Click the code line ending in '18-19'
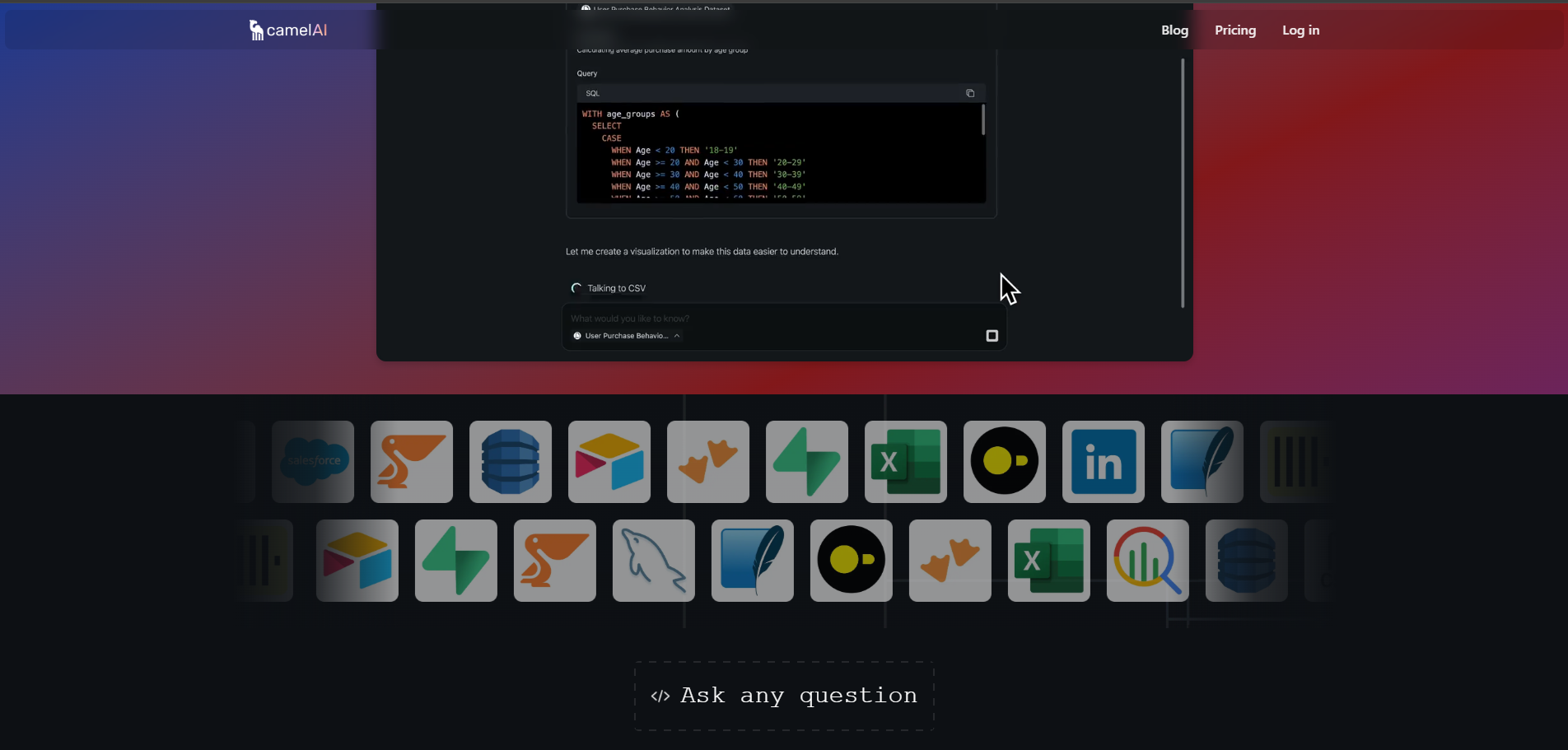This screenshot has height=750, width=1568. (x=674, y=151)
